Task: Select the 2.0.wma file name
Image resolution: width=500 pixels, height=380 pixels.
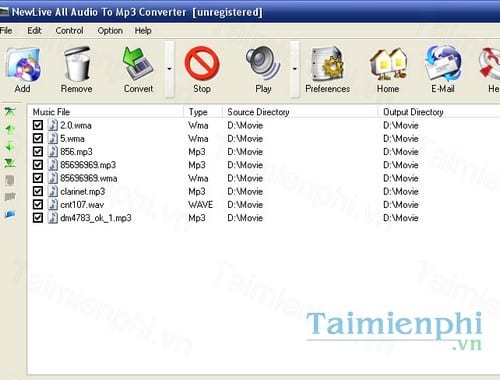Action: pyautogui.click(x=76, y=125)
